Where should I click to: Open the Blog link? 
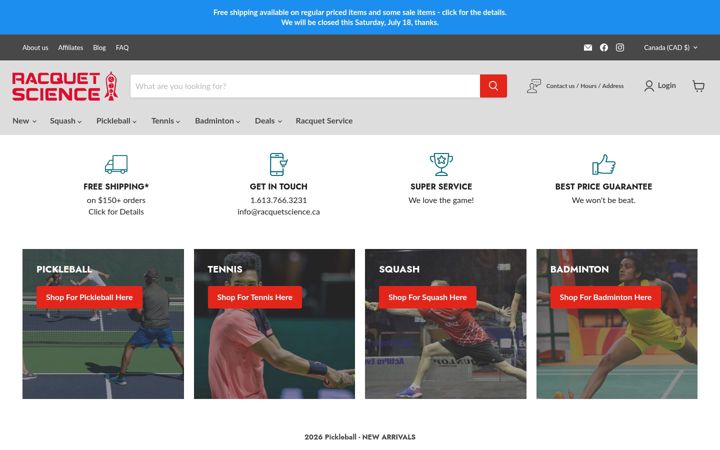tap(99, 48)
